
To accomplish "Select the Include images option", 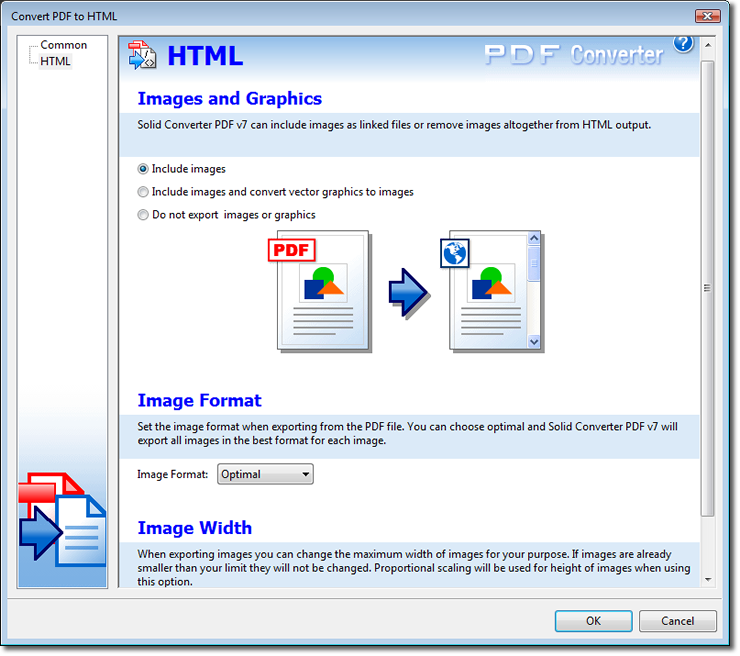I will point(182,169).
